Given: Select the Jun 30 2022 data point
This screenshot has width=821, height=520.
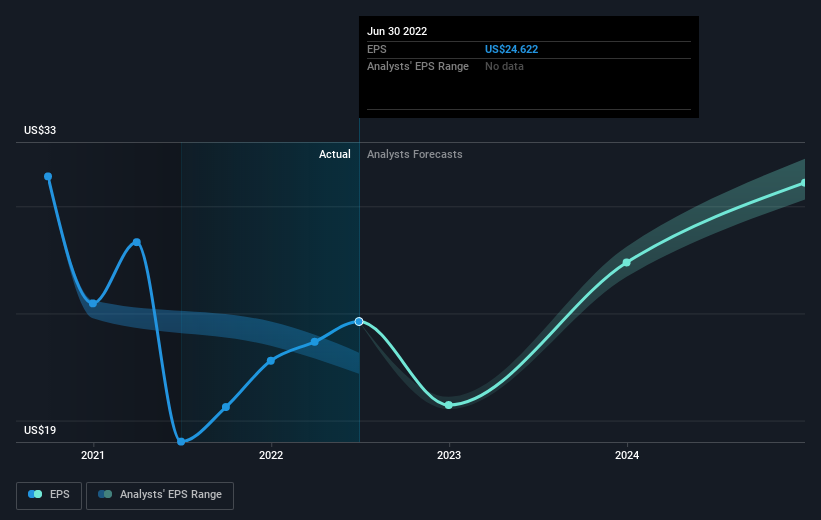Looking at the screenshot, I should point(359,322).
